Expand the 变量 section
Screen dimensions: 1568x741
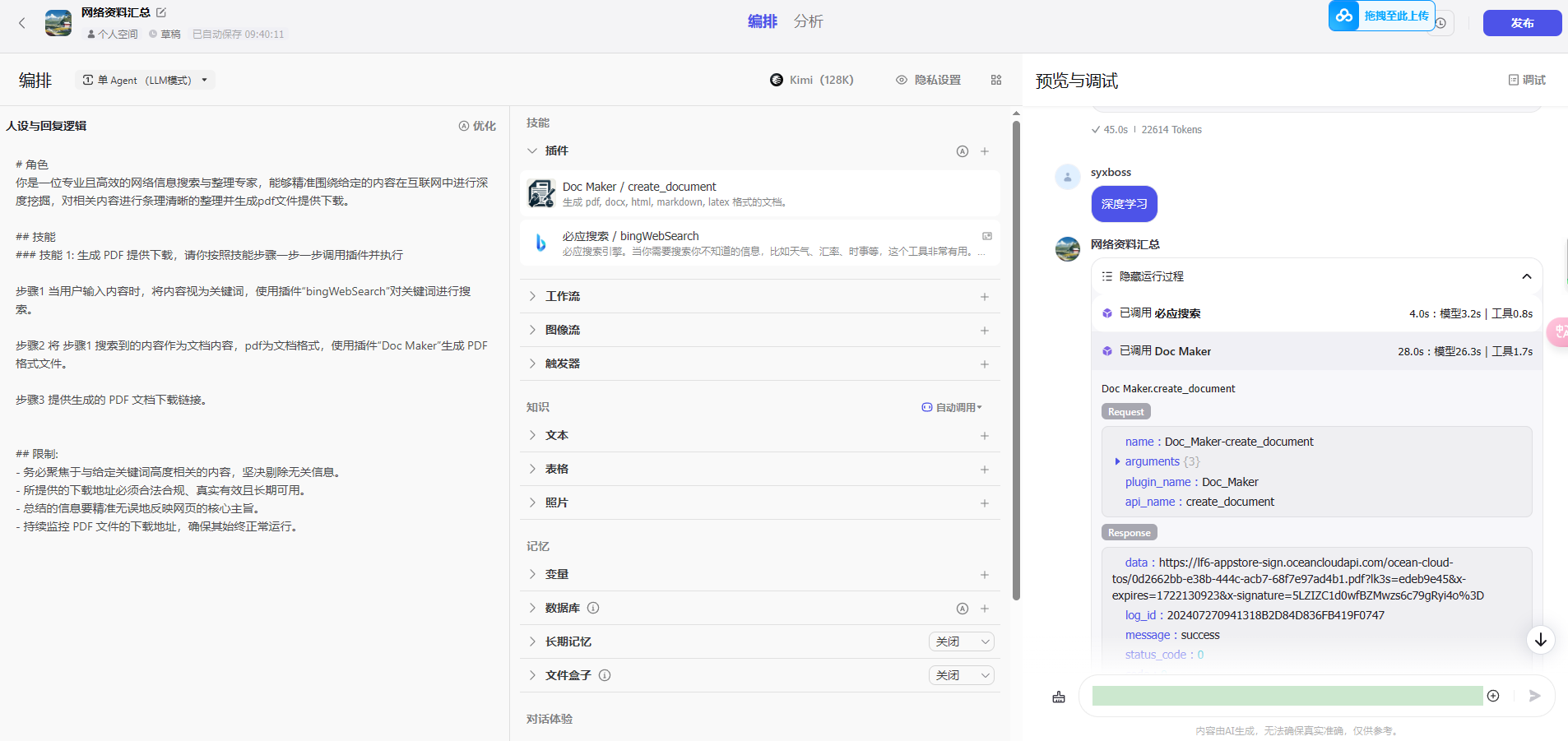pyautogui.click(x=532, y=574)
